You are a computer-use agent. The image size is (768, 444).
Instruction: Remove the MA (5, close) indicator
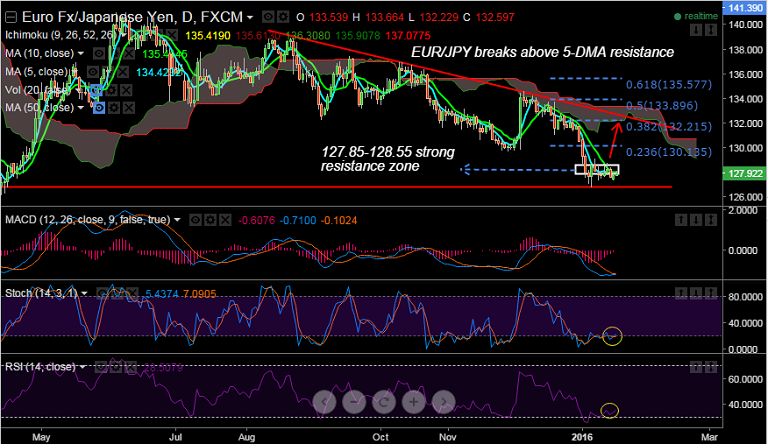(122, 72)
